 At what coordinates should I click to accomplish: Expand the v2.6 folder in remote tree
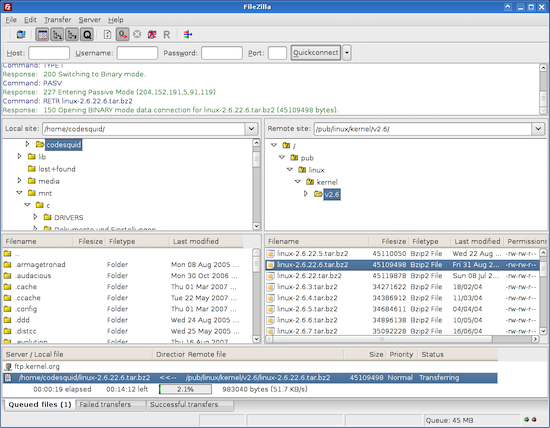(306, 194)
